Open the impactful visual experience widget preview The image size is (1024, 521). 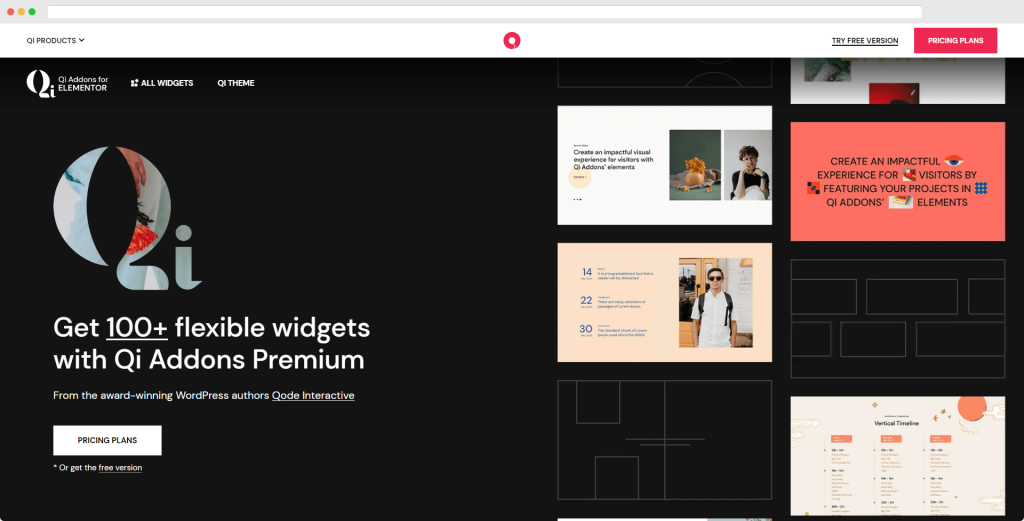(x=665, y=165)
